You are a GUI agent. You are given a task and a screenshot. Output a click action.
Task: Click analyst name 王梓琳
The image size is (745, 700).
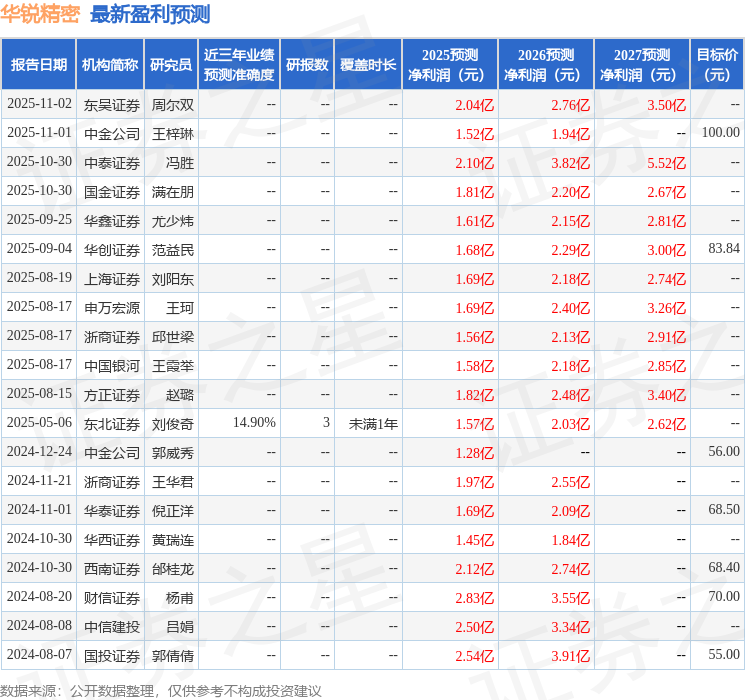[x=173, y=134]
